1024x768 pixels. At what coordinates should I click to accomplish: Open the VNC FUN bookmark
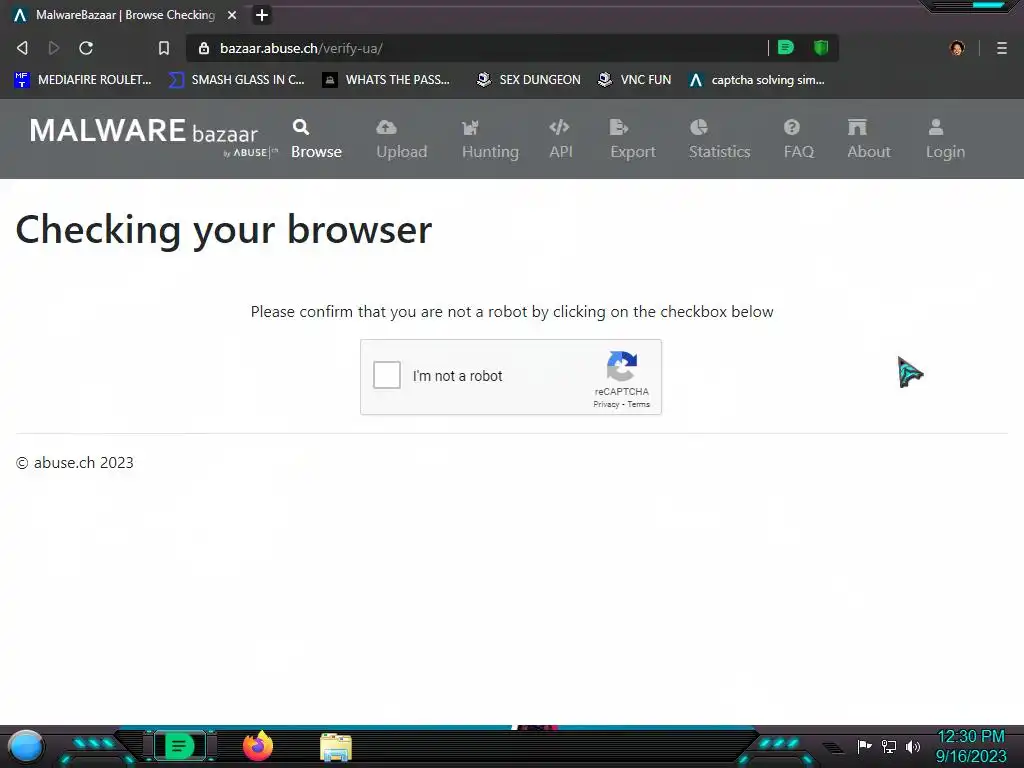pyautogui.click(x=634, y=80)
